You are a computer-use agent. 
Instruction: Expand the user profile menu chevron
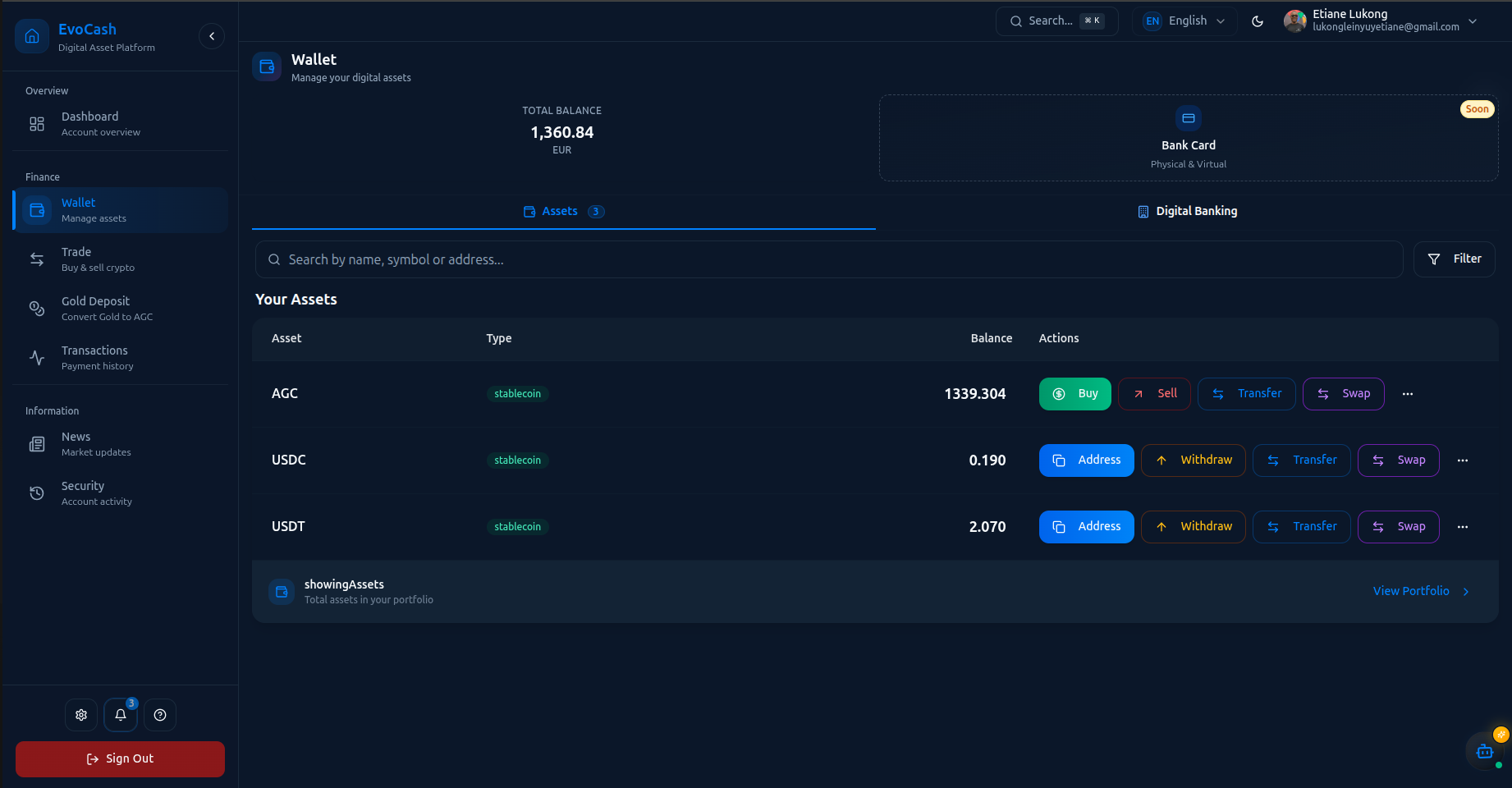pos(1471,21)
